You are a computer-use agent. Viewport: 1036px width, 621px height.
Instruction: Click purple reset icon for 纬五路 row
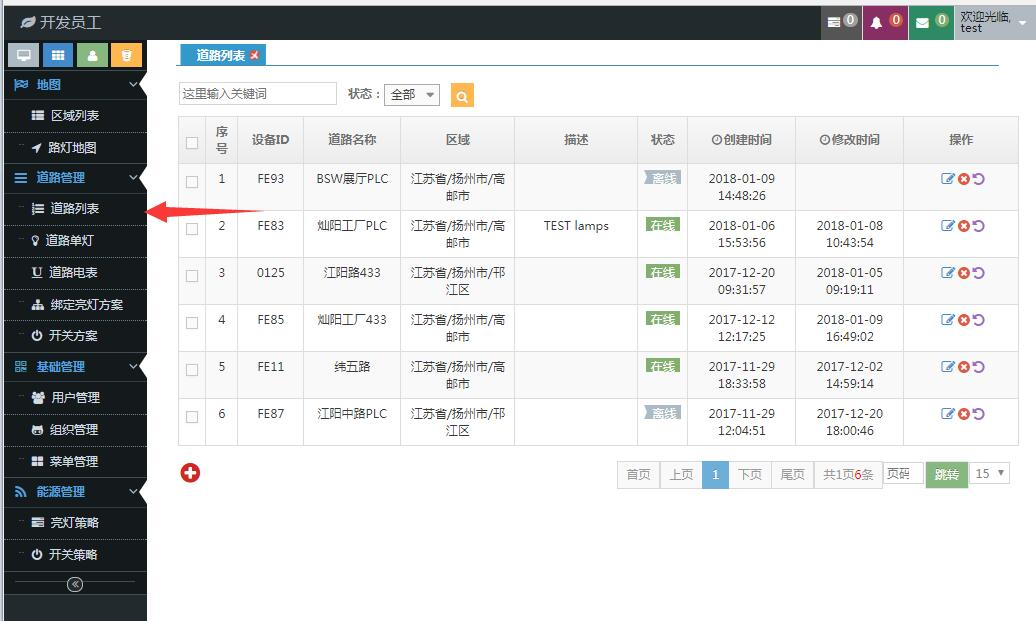(x=978, y=367)
